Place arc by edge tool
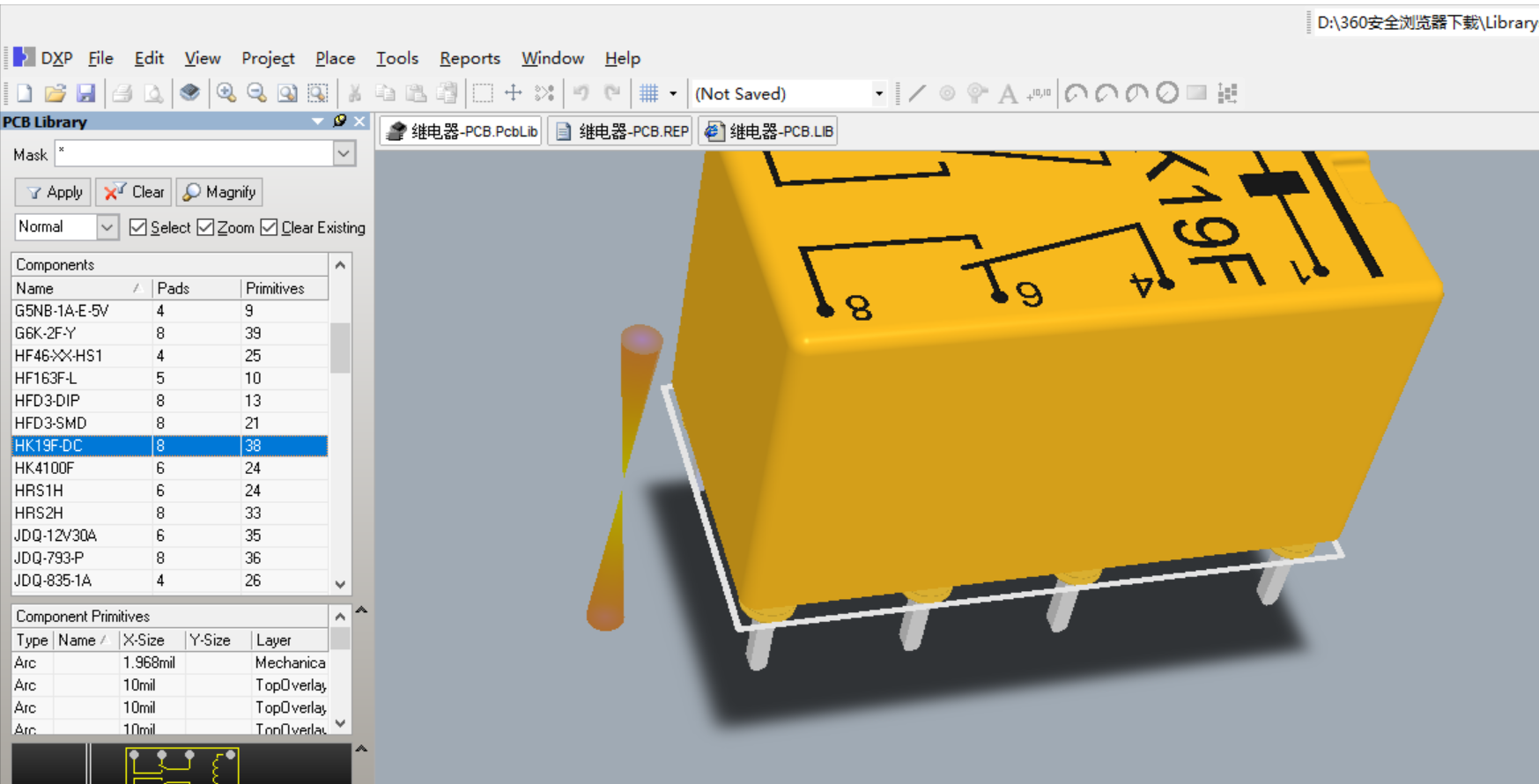This screenshot has width=1539, height=784. tap(1106, 93)
